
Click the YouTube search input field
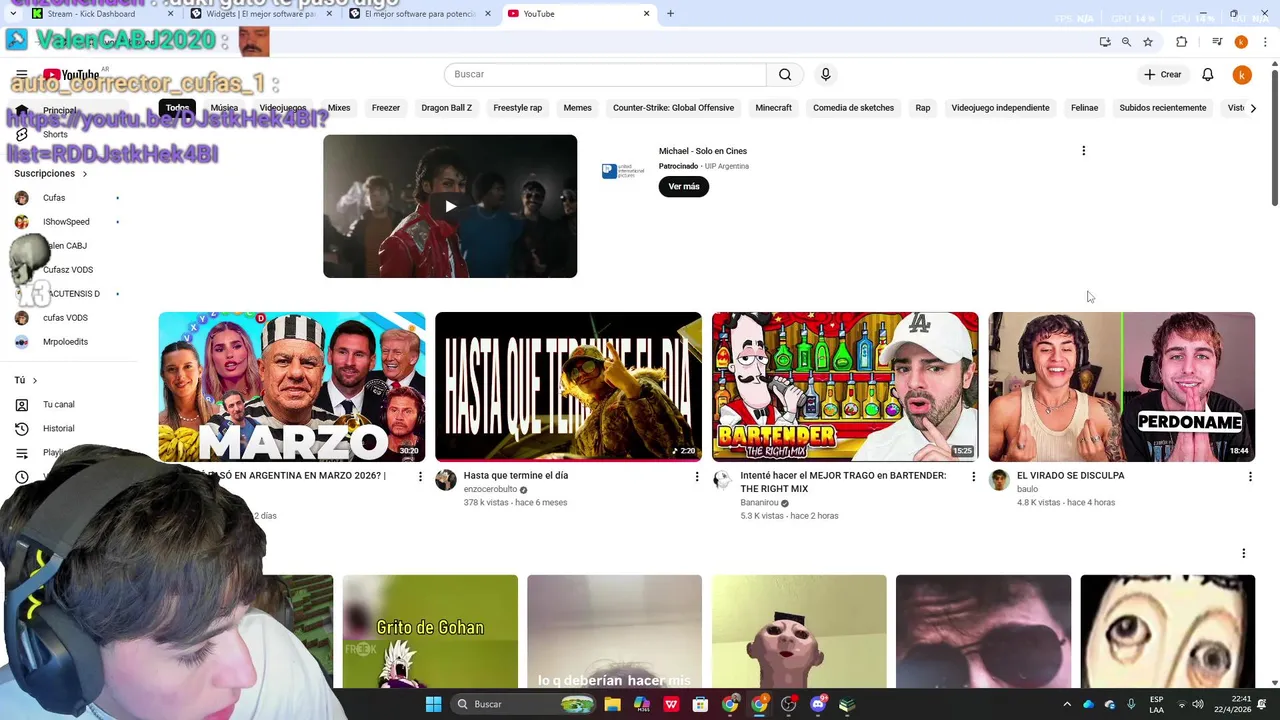(x=605, y=74)
